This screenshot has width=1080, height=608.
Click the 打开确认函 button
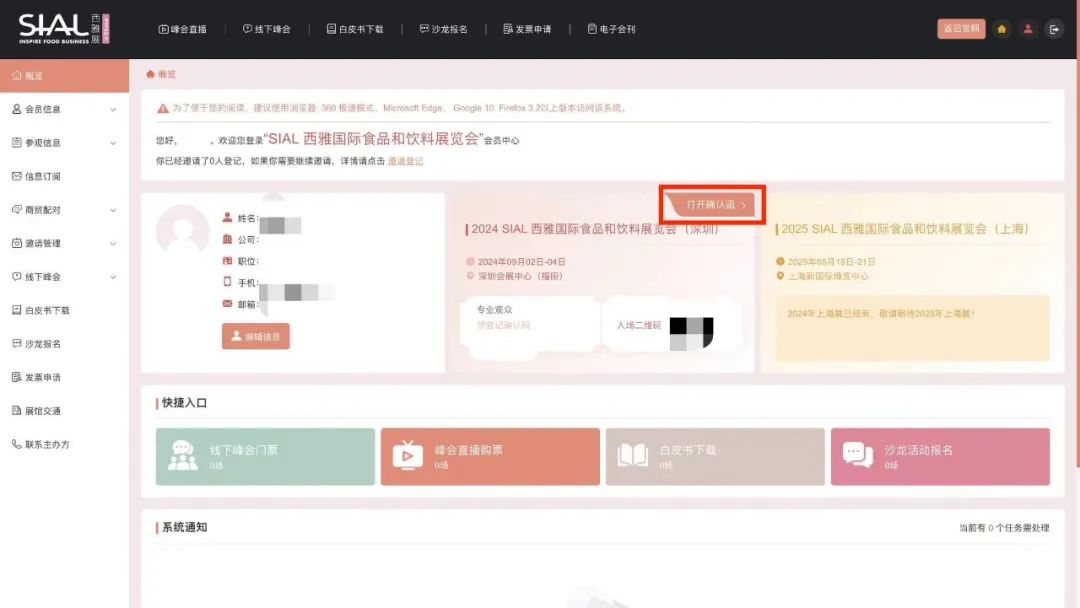point(713,203)
